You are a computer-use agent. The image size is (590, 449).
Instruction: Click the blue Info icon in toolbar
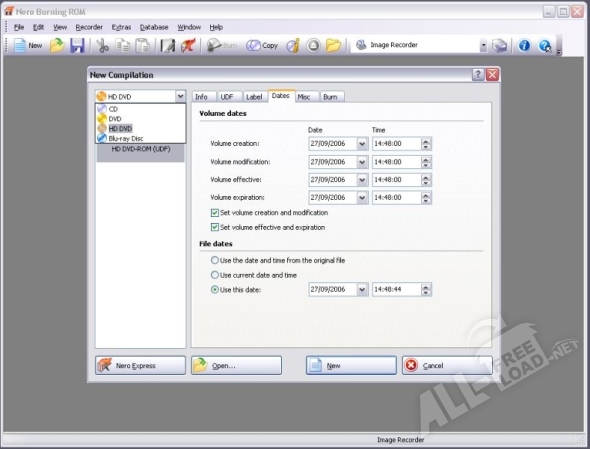tap(524, 46)
